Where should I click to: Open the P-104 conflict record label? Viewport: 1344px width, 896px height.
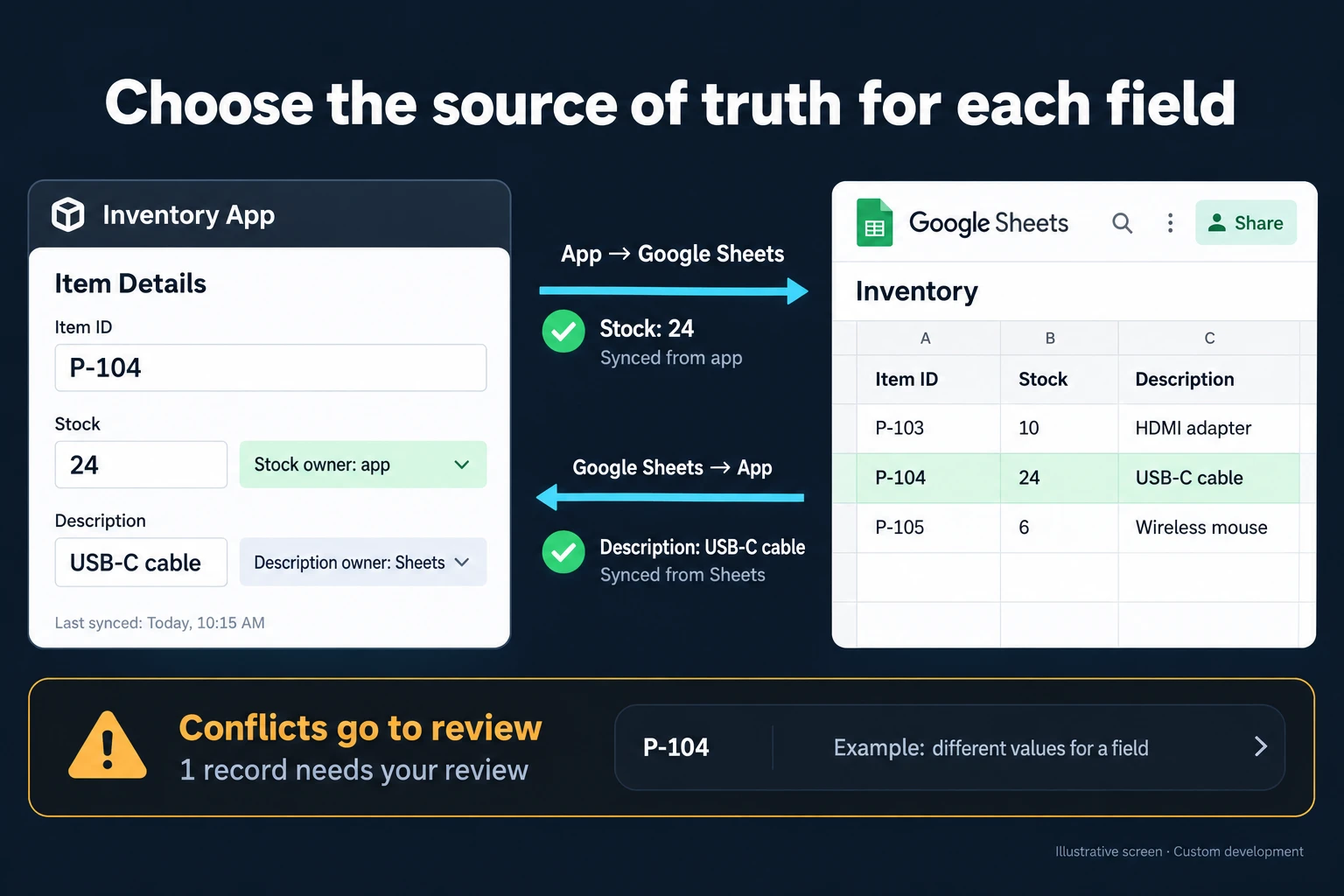(x=675, y=747)
